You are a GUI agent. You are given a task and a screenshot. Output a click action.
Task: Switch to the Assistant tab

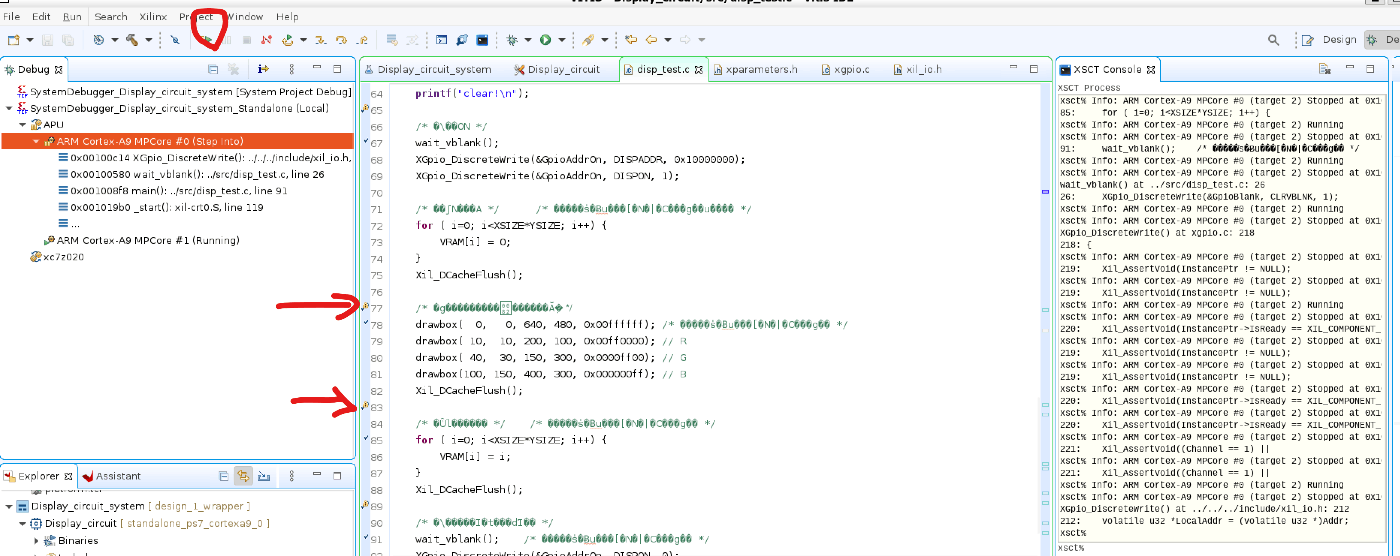pyautogui.click(x=111, y=476)
